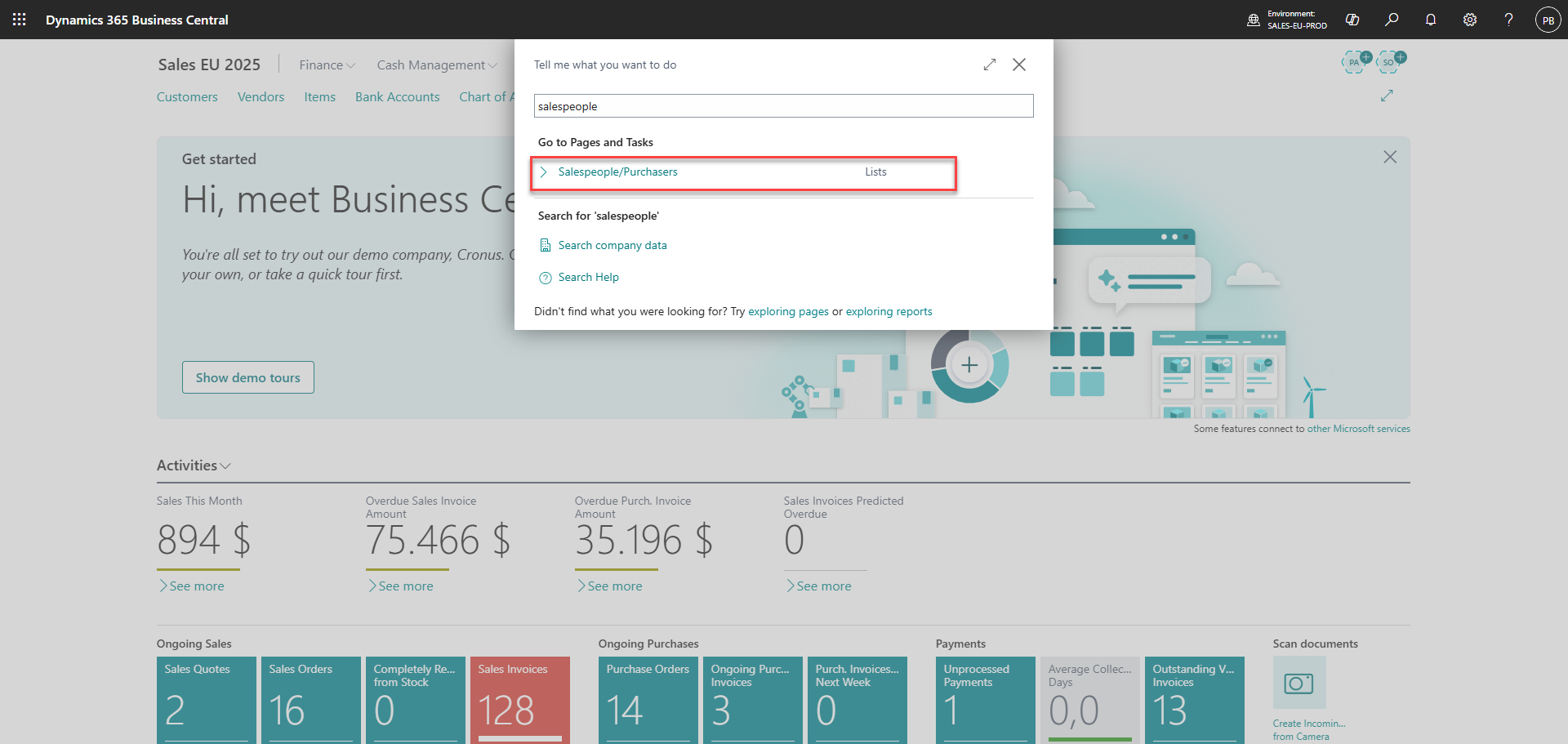
Task: Expand the Cash Management dropdown
Action: [436, 65]
